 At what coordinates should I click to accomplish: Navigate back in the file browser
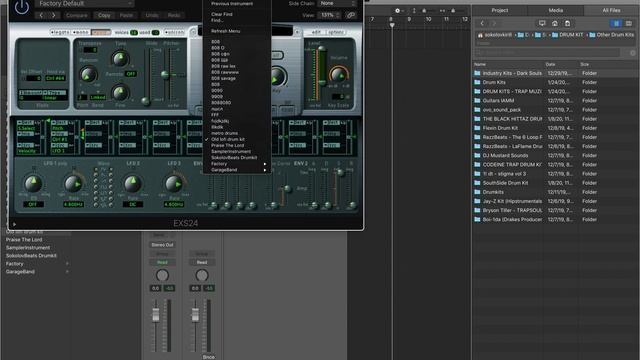(x=482, y=24)
